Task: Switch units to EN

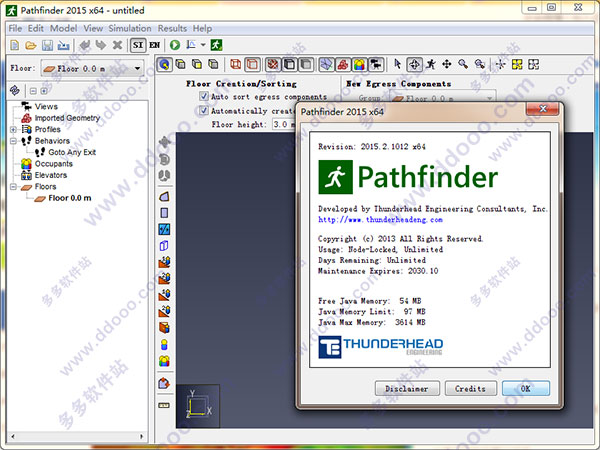Action: point(154,45)
